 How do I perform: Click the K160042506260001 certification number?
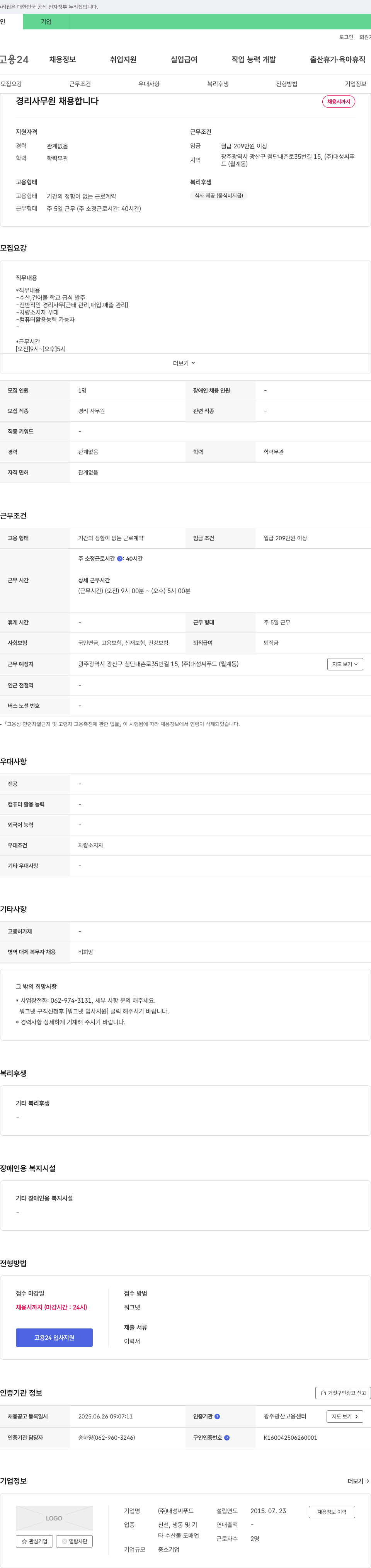[x=290, y=1438]
